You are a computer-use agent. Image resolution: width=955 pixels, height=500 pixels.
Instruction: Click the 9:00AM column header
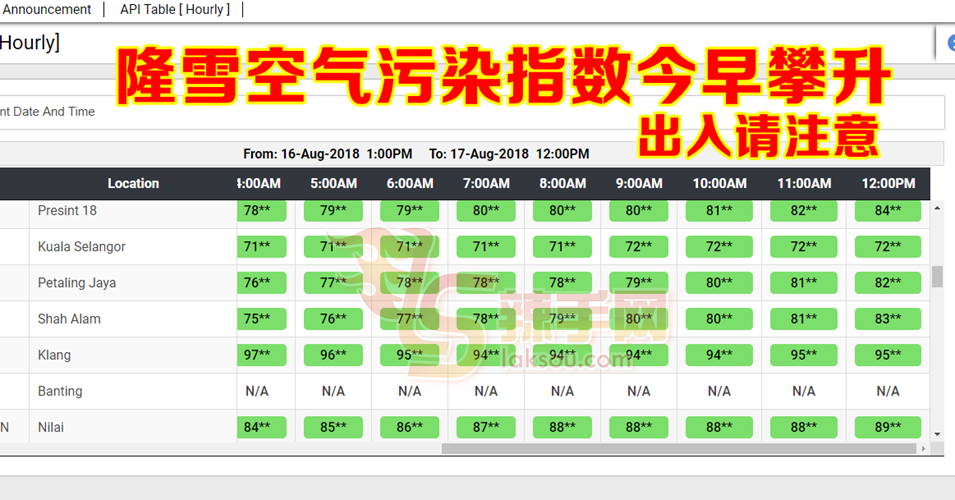pos(638,184)
